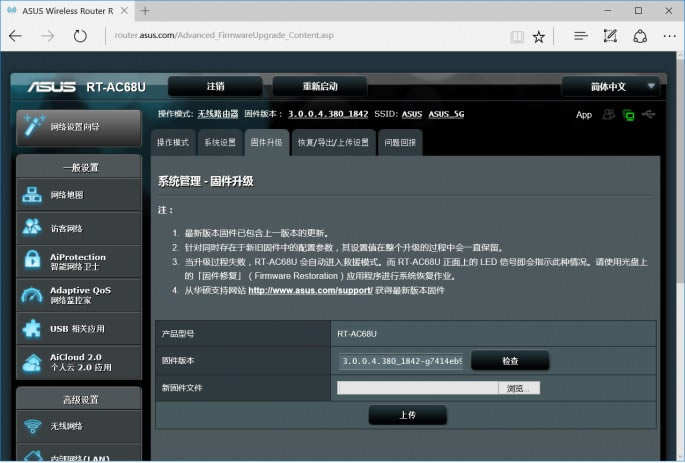This screenshot has width=685, height=463.
Task: Click the 浏览 browse button
Action: click(x=519, y=388)
